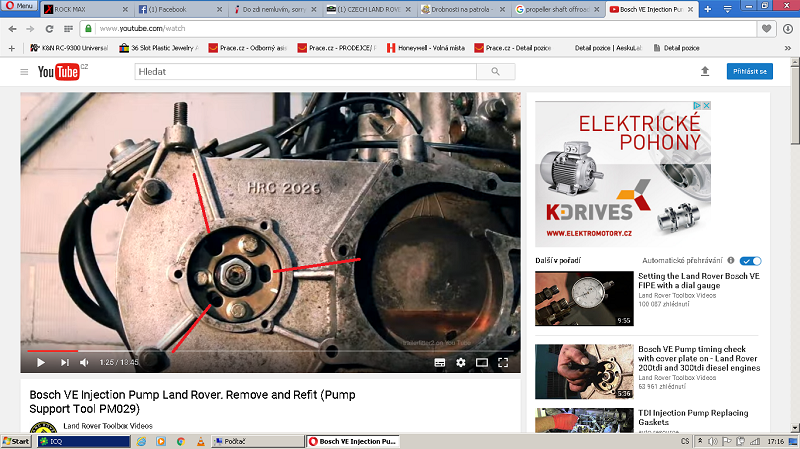Open the Honeywell - Volná místa bookmark
The width and height of the screenshot is (800, 449).
pyautogui.click(x=426, y=48)
